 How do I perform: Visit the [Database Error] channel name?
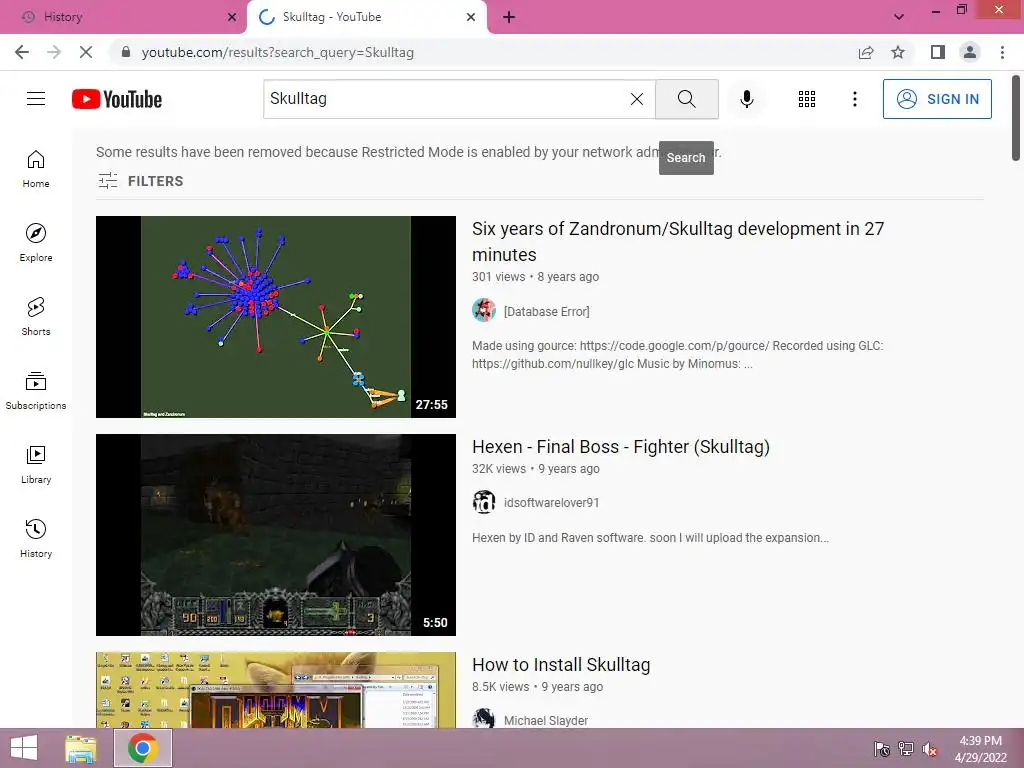547,312
